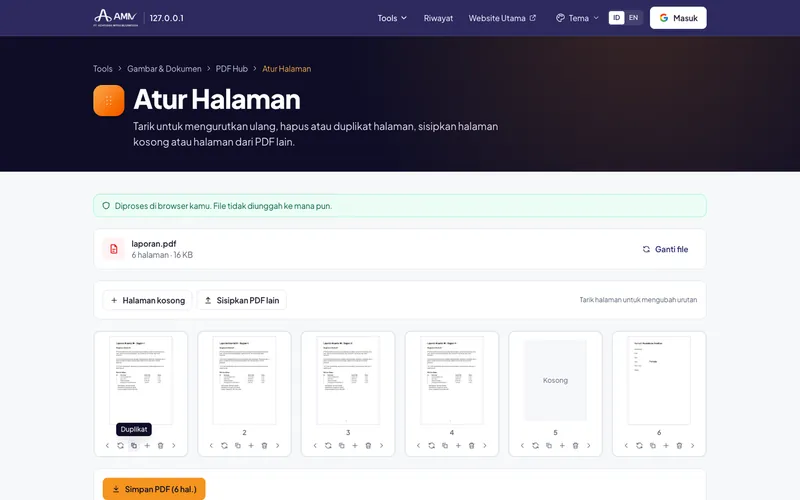Screen dimensions: 800x500
Task: Select the page 2 thumbnail
Action: point(244,380)
